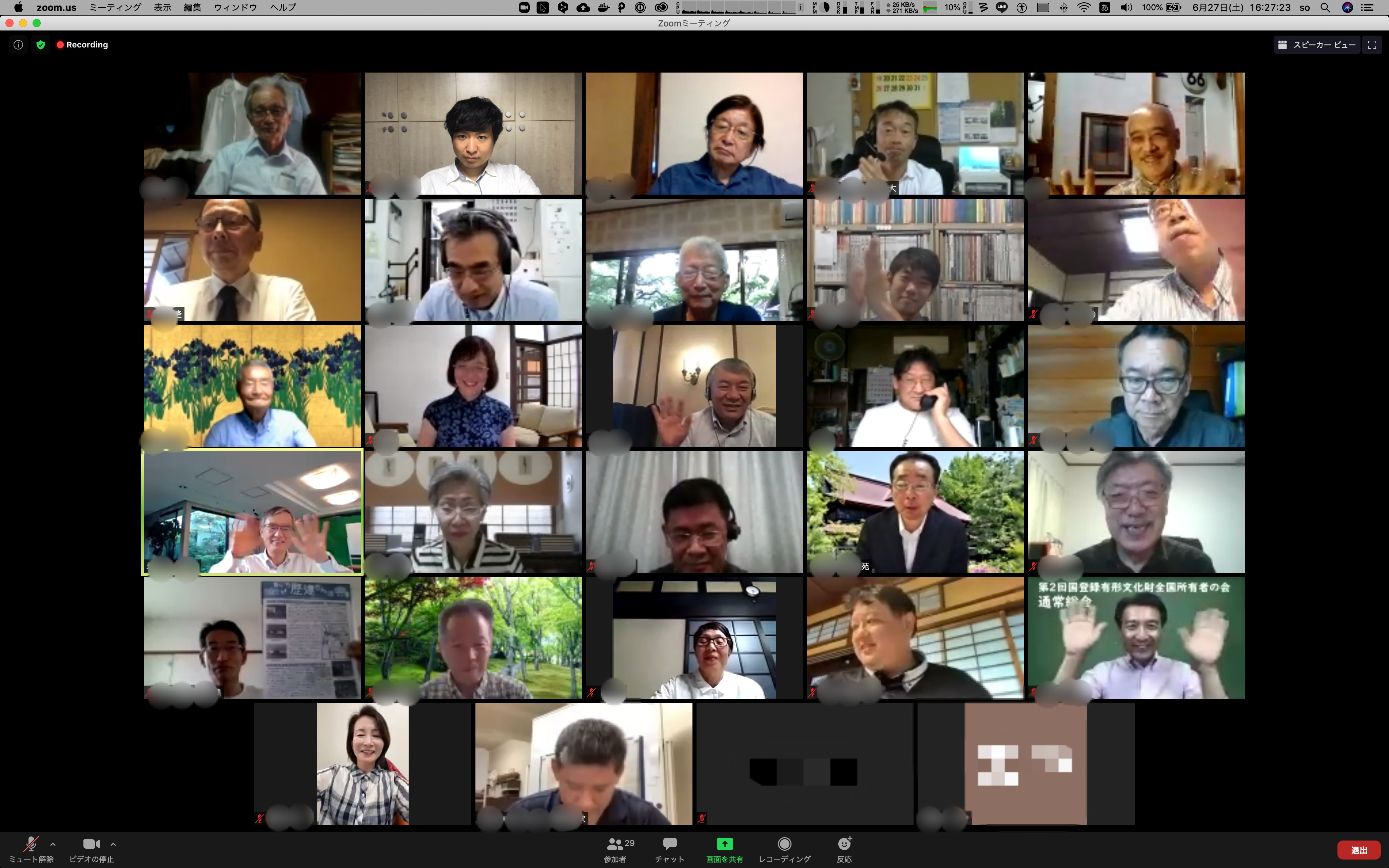Screen dimensions: 1389x868
Task: Expand video options arrow beside camera
Action: click(113, 844)
